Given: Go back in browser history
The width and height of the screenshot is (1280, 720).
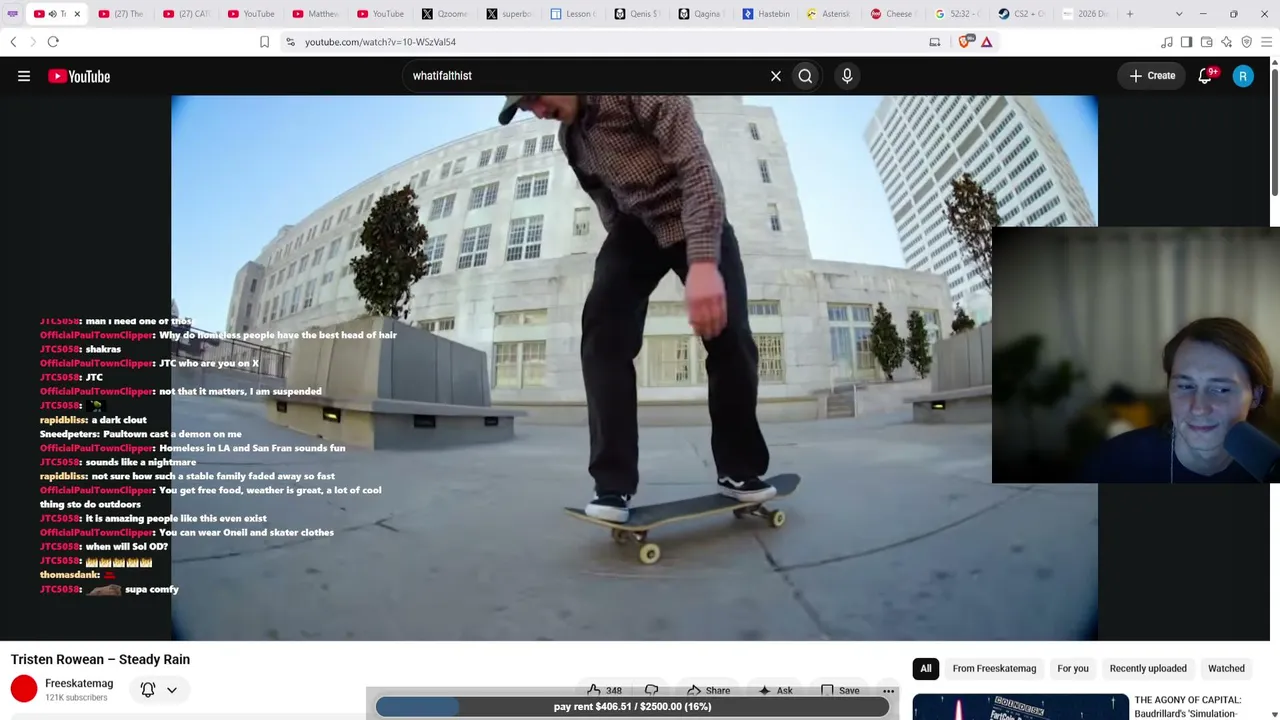Looking at the screenshot, I should (13, 42).
